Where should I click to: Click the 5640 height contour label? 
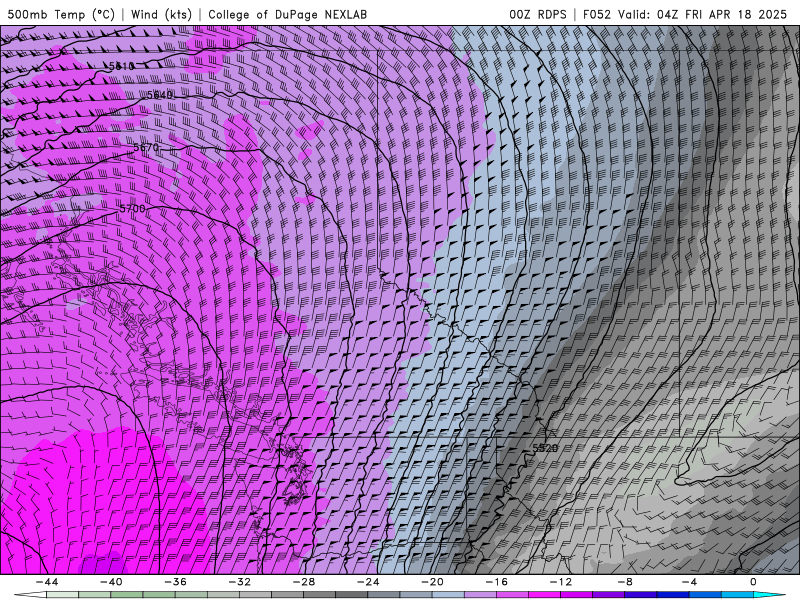tap(160, 95)
